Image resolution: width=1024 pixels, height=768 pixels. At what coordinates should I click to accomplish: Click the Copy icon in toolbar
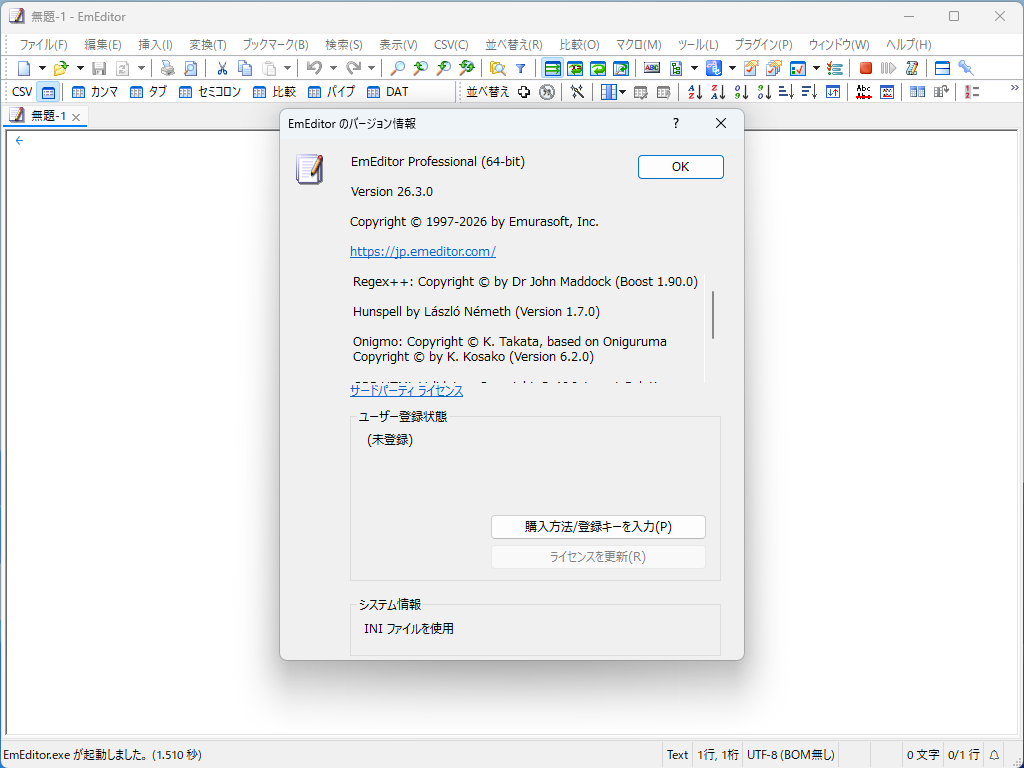point(245,68)
